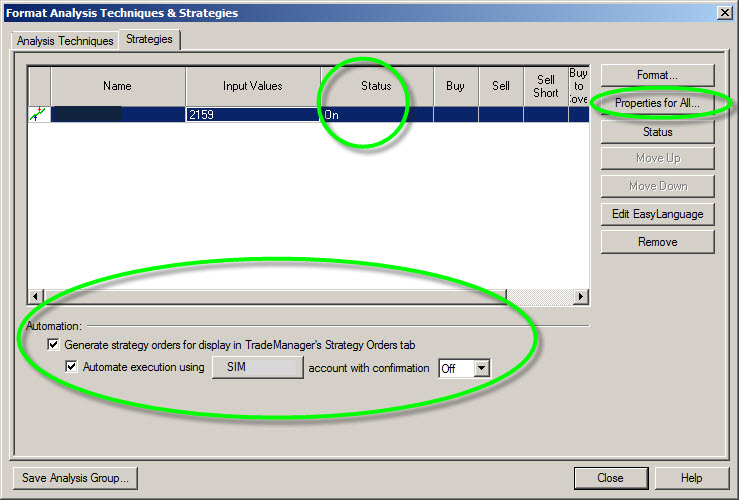Image resolution: width=739 pixels, height=500 pixels.
Task: Click the On status cell
Action: point(377,115)
